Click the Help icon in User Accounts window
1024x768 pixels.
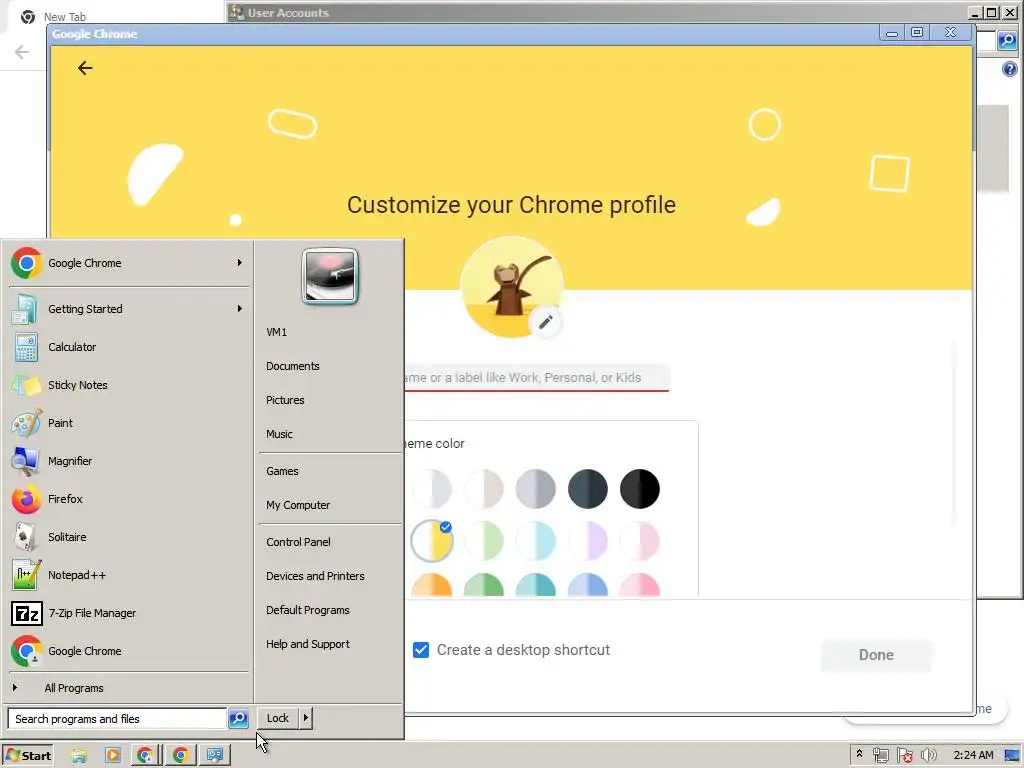pyautogui.click(x=1010, y=69)
